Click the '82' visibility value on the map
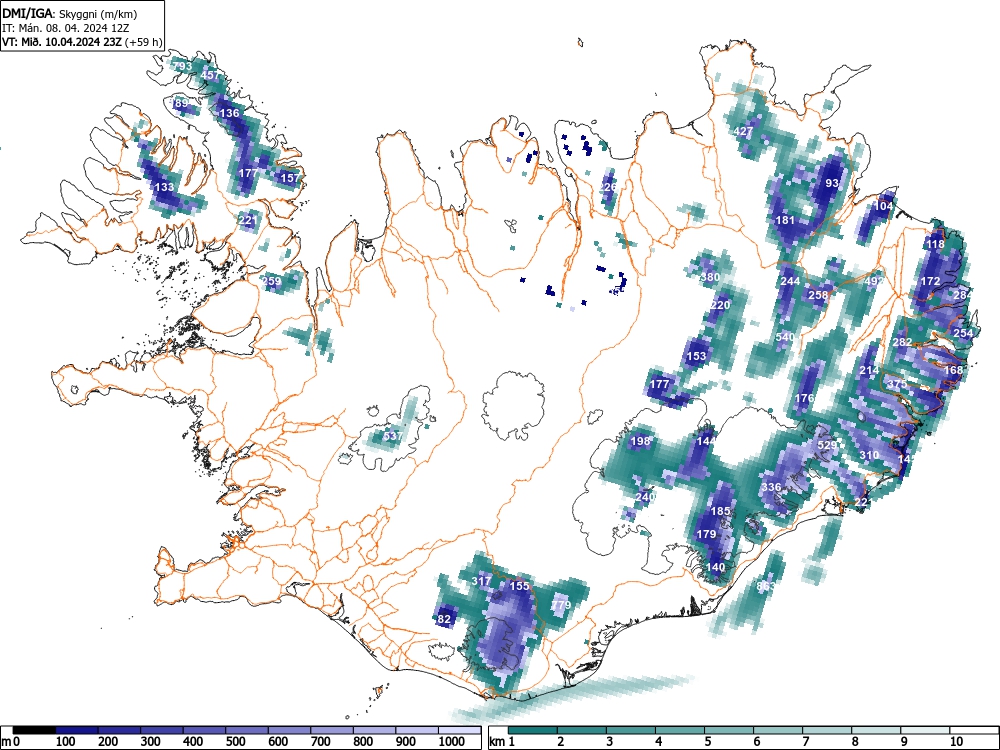1000x750 pixels. coord(445,619)
